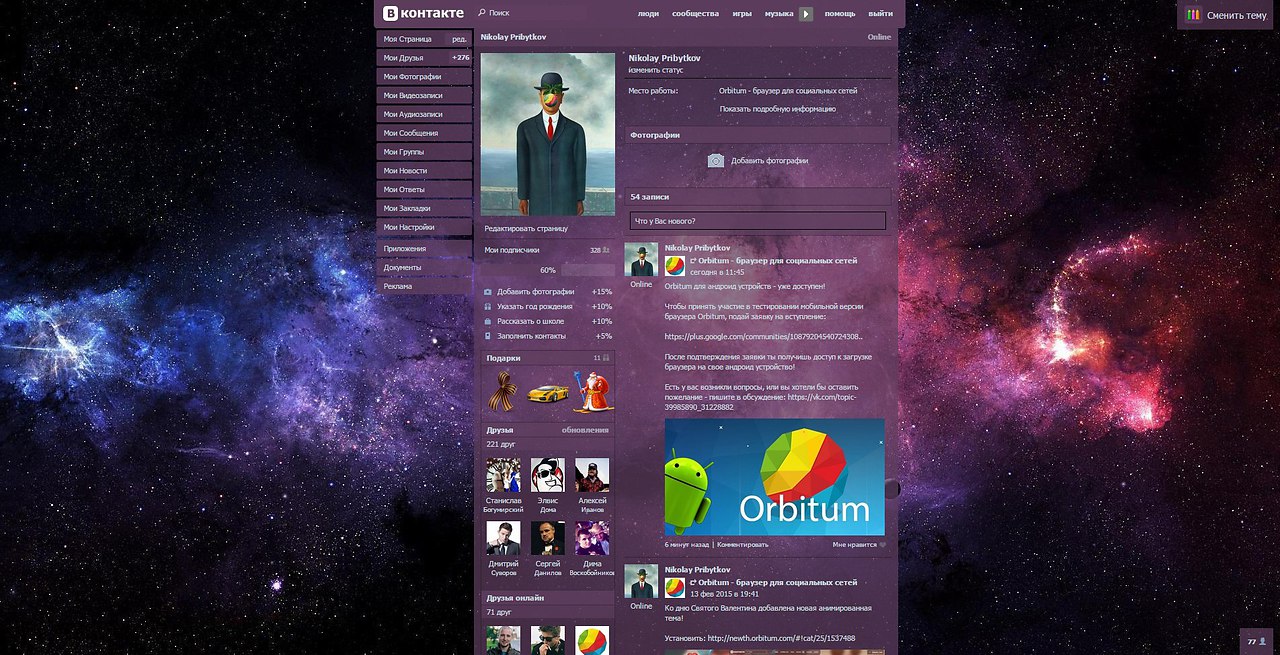Open 'сообщества' in top navigation

pyautogui.click(x=695, y=14)
